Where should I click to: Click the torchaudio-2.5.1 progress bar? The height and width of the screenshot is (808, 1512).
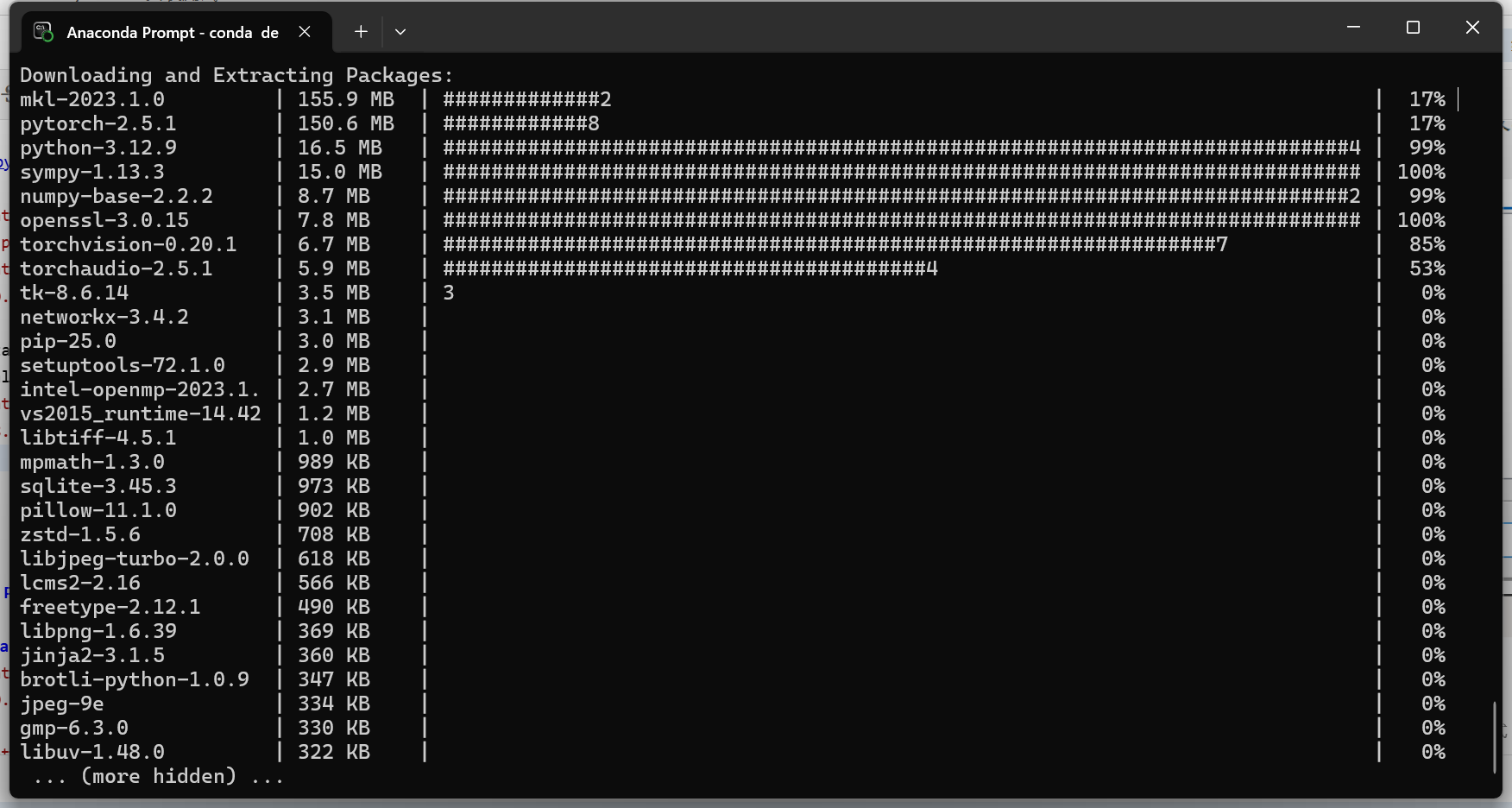(690, 268)
